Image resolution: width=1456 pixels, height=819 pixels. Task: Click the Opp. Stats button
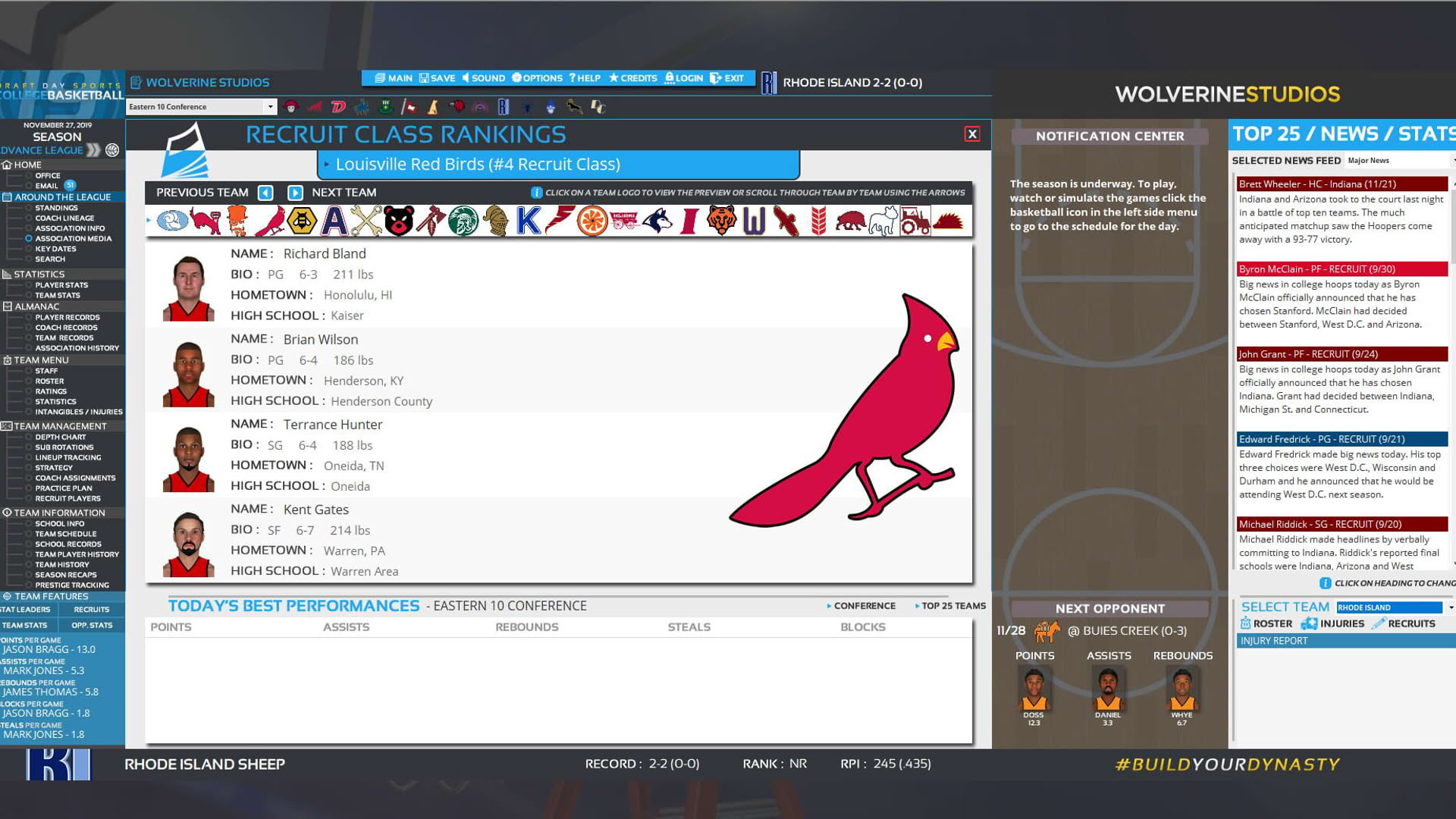(x=92, y=626)
